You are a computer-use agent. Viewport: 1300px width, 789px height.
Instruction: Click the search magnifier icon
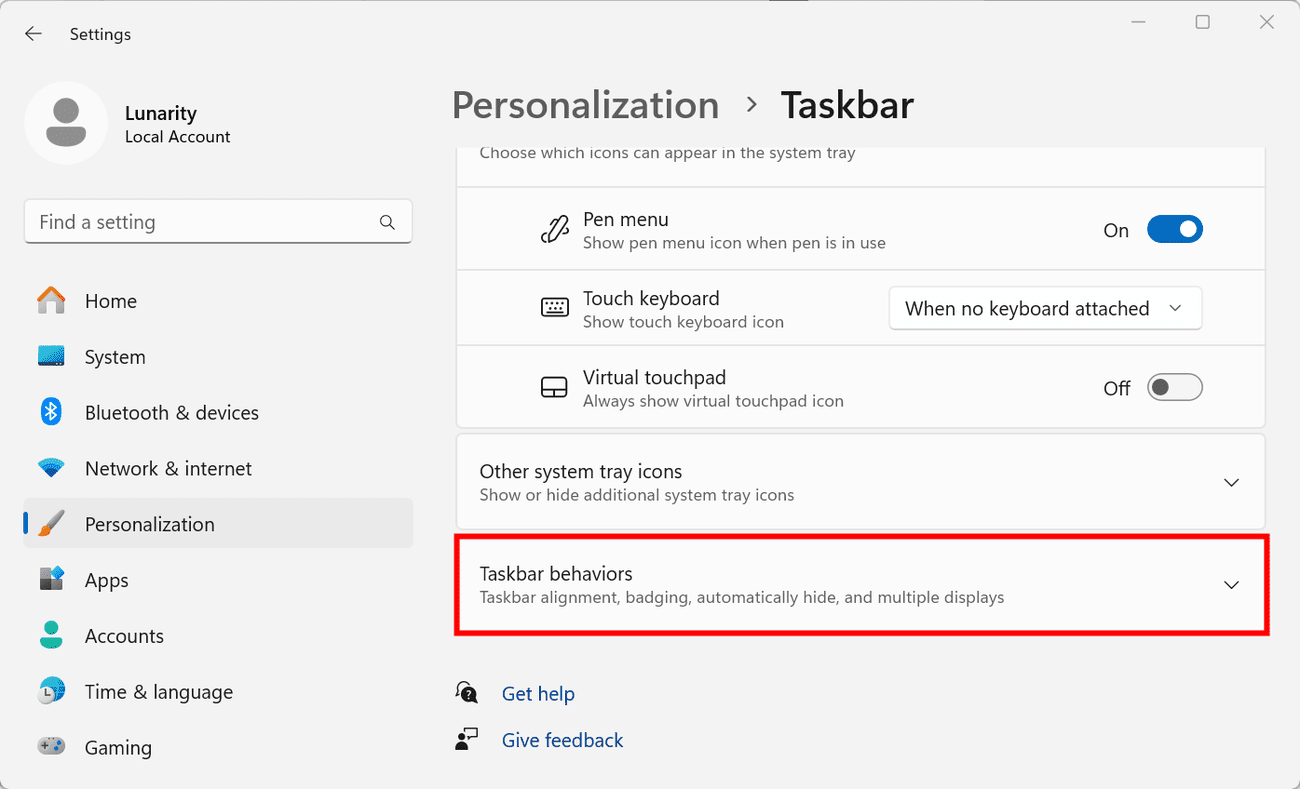point(387,222)
